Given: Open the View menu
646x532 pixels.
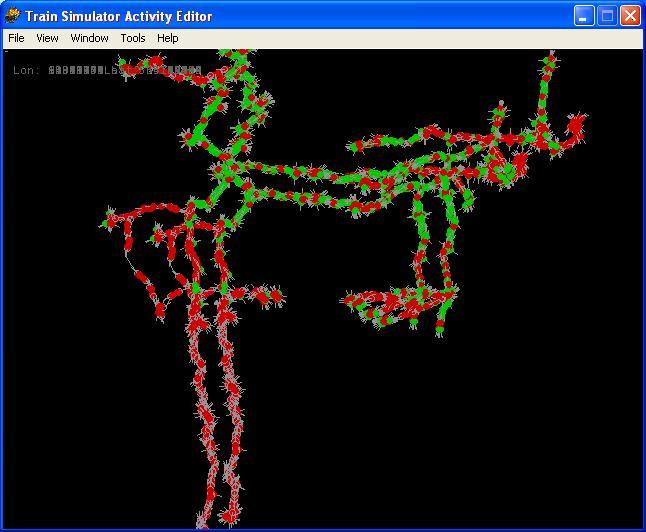Looking at the screenshot, I should [47, 38].
